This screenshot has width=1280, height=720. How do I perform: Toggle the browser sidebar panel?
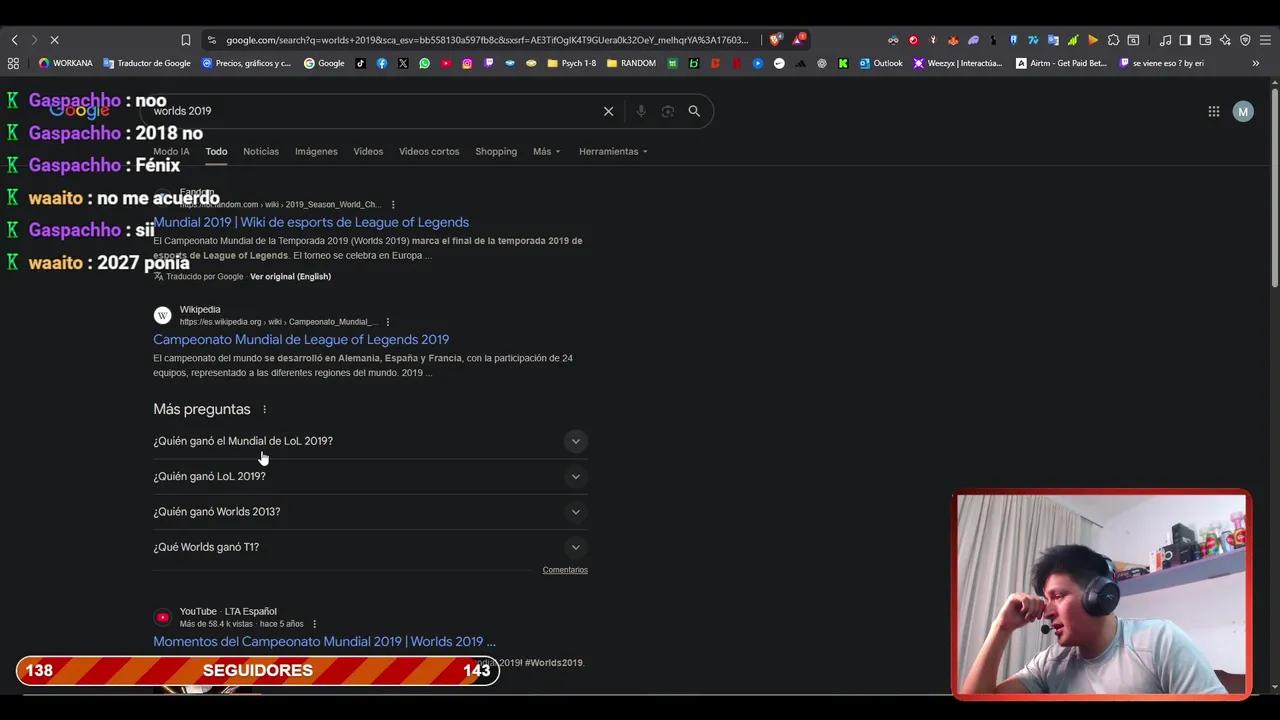(x=1185, y=40)
